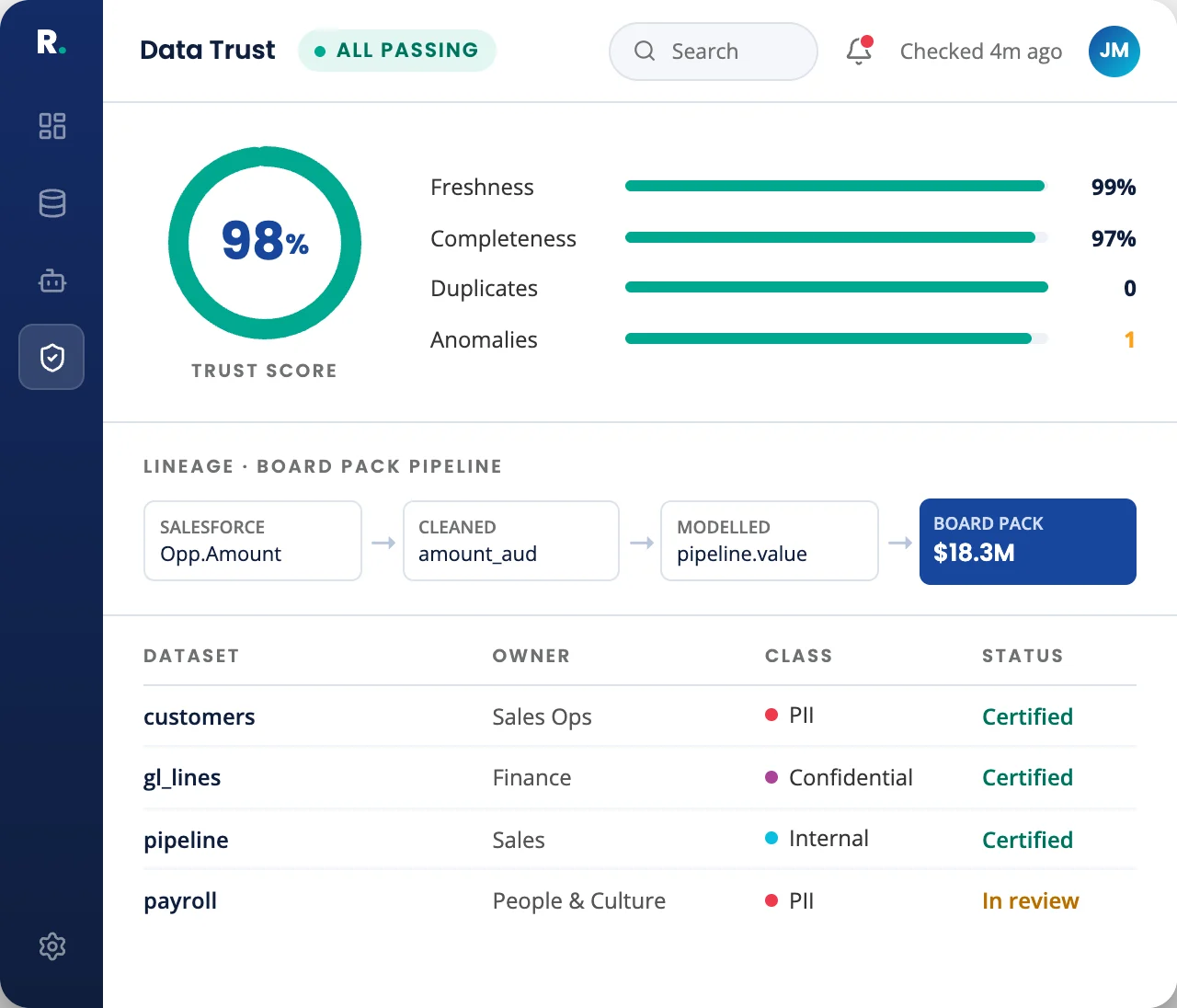Viewport: 1177px width, 1008px height.
Task: Click In review status for payroll
Action: point(1030,900)
